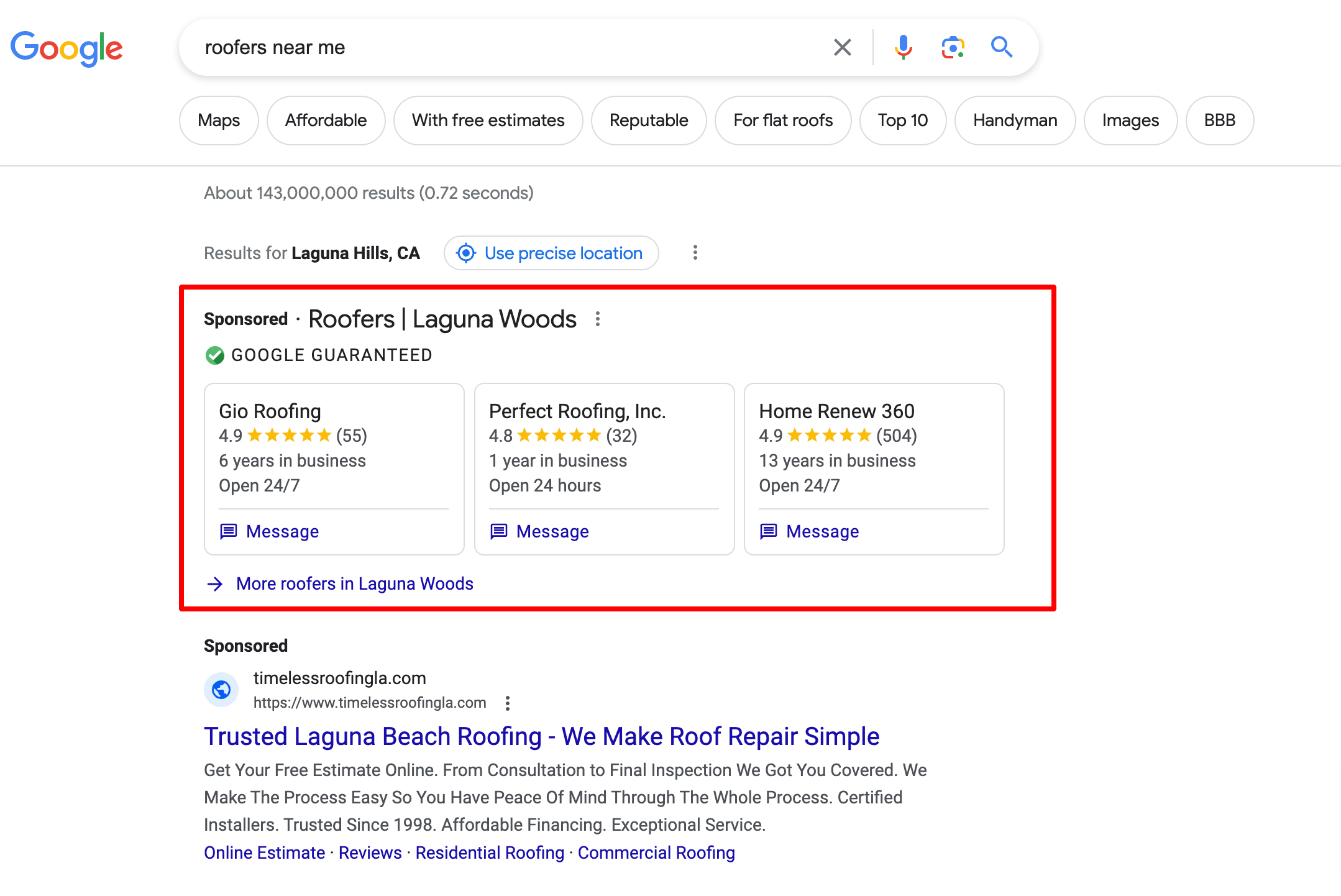Screen dimensions: 1341x896
Task: Select the BBB filter chip
Action: tap(1219, 120)
